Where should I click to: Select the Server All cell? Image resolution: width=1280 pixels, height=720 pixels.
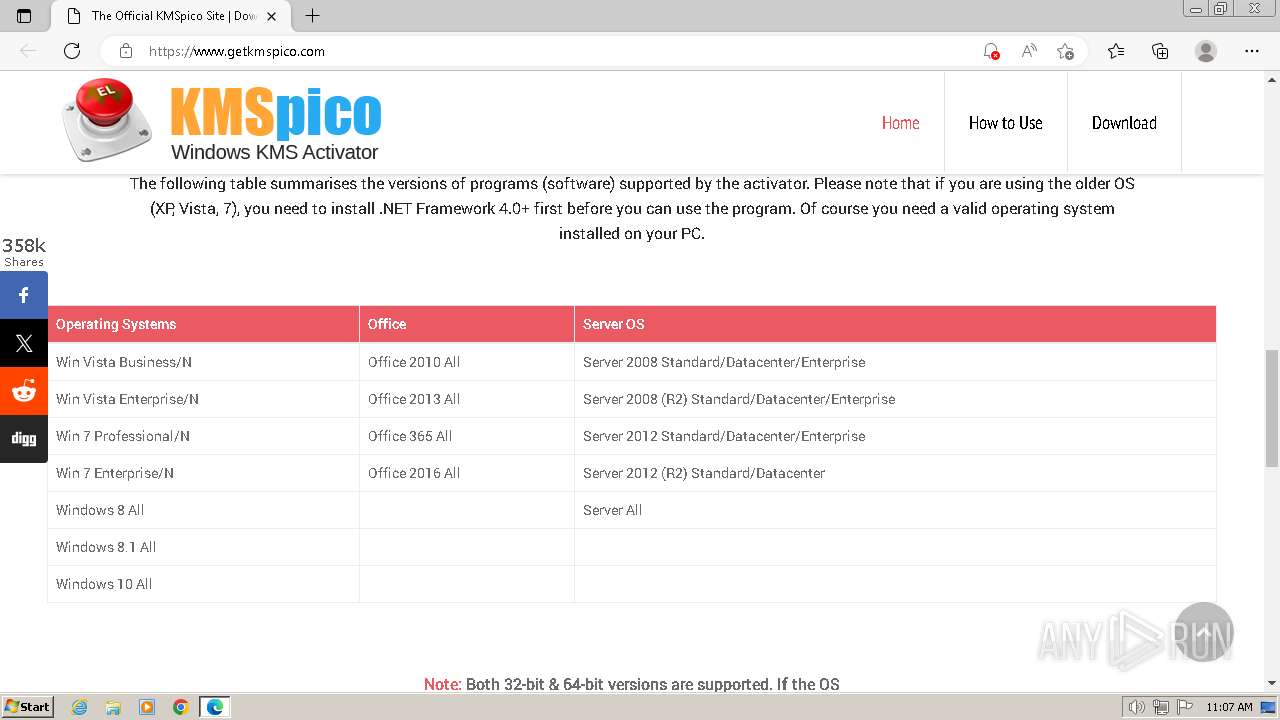click(x=895, y=510)
